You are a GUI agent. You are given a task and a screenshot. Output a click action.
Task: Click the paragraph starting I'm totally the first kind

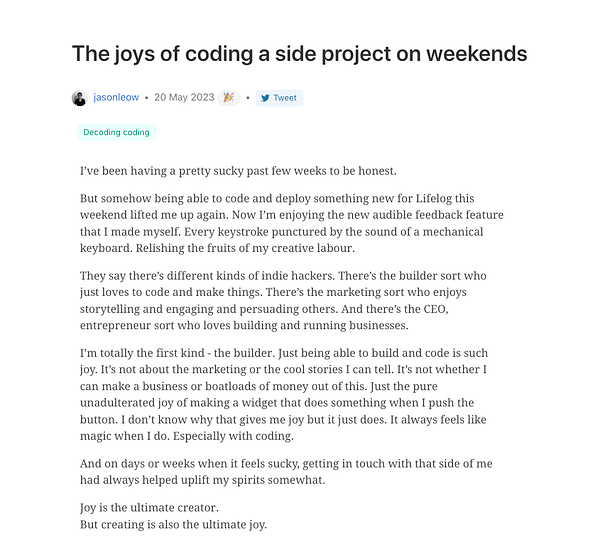pyautogui.click(x=284, y=395)
